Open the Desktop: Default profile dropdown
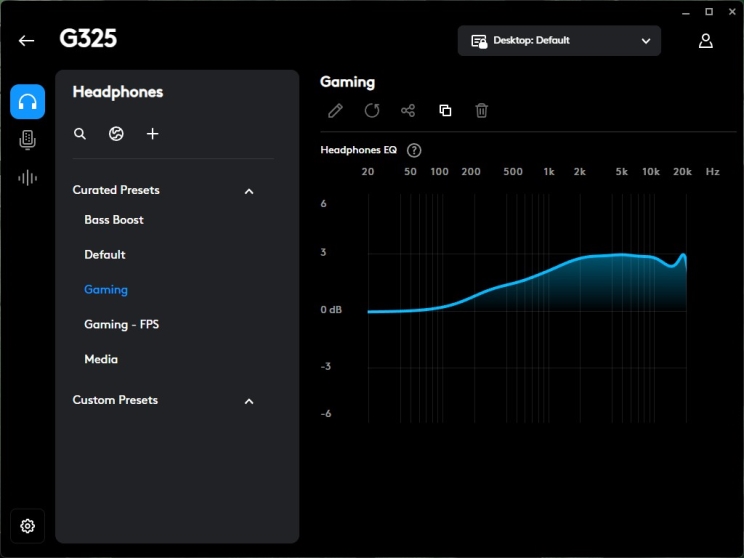The width and height of the screenshot is (744, 558). point(560,41)
